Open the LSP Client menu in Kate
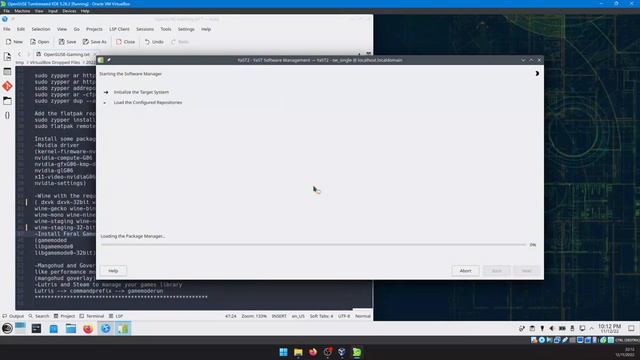Viewport: 640px width, 360px height. pyautogui.click(x=119, y=29)
